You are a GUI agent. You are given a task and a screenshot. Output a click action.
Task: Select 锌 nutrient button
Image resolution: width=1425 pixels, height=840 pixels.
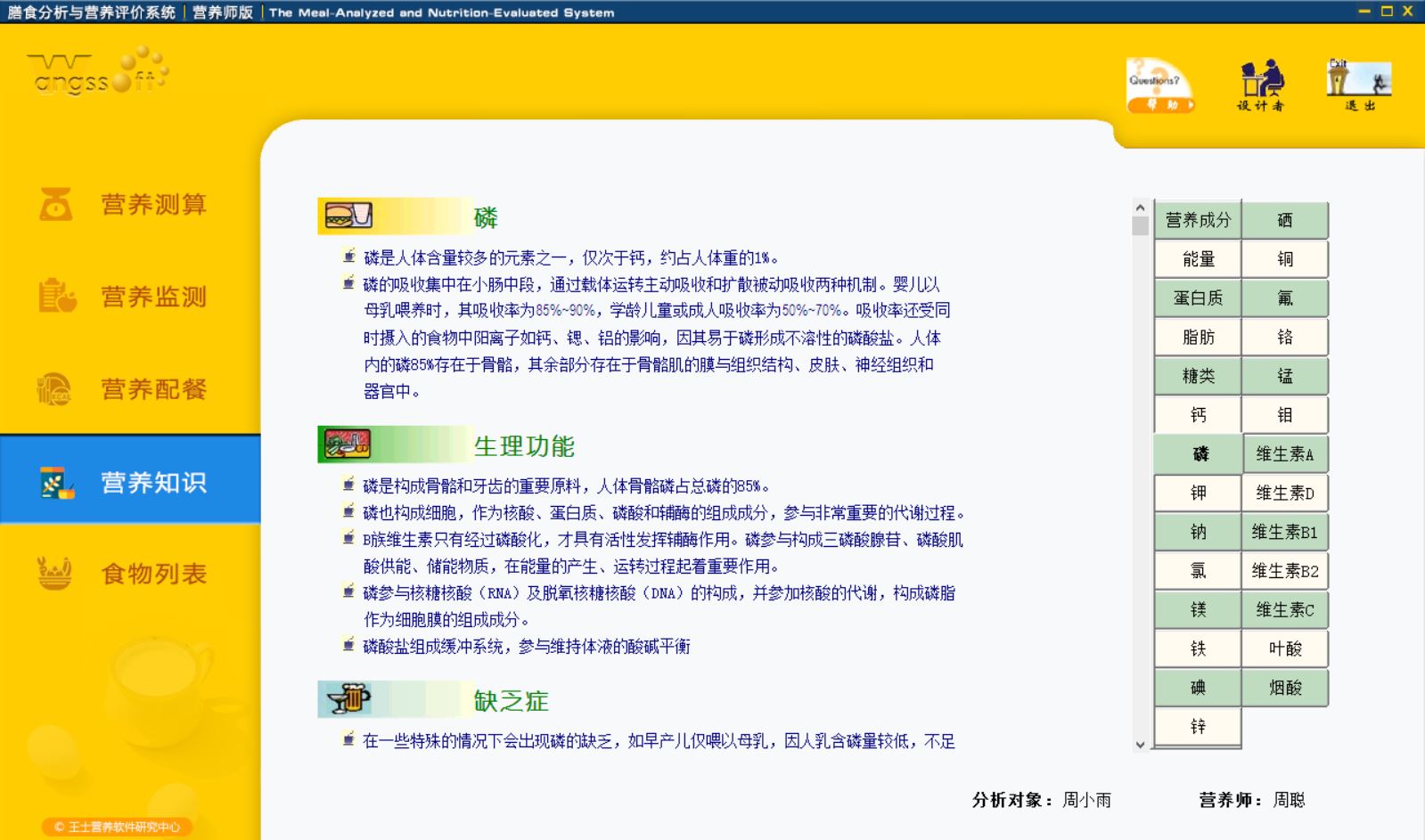click(1198, 727)
